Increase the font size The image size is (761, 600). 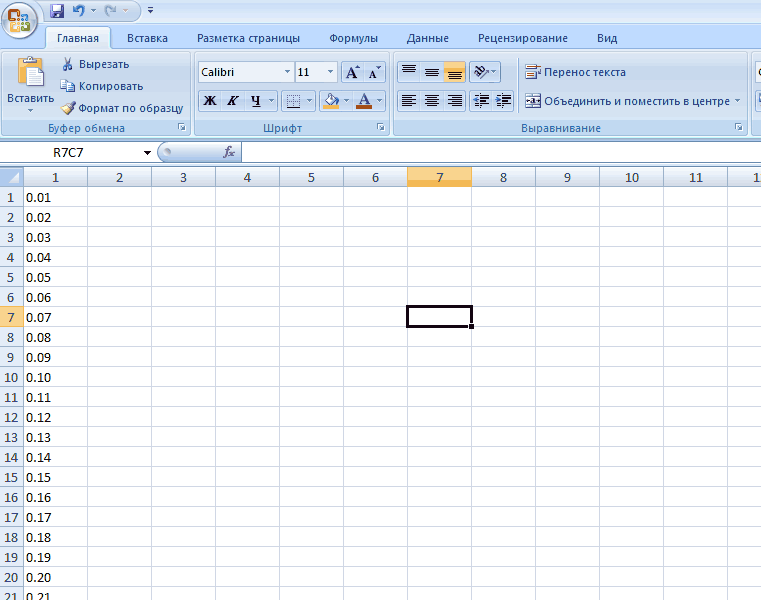[x=352, y=72]
